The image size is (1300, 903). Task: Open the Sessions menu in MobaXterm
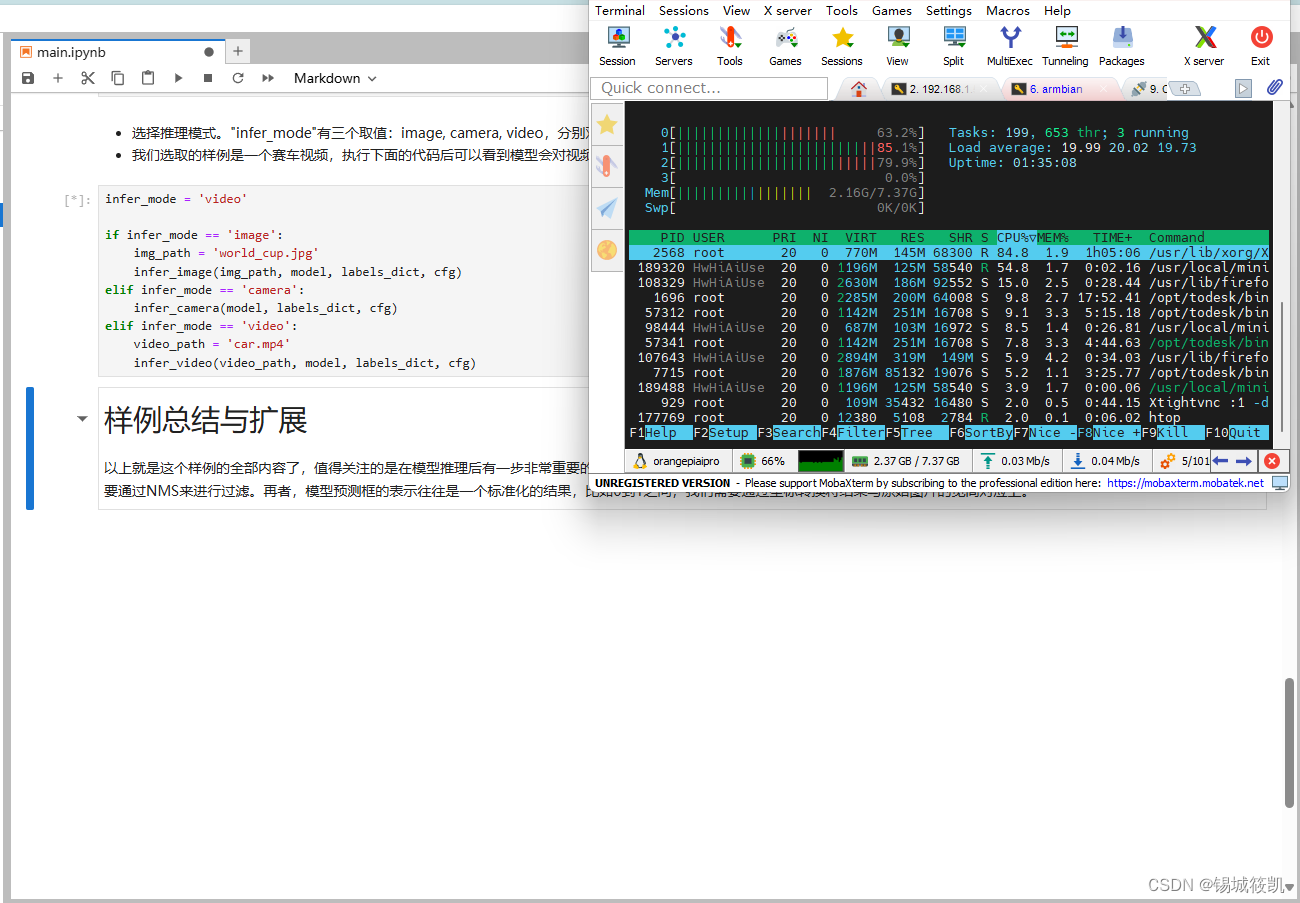point(684,10)
